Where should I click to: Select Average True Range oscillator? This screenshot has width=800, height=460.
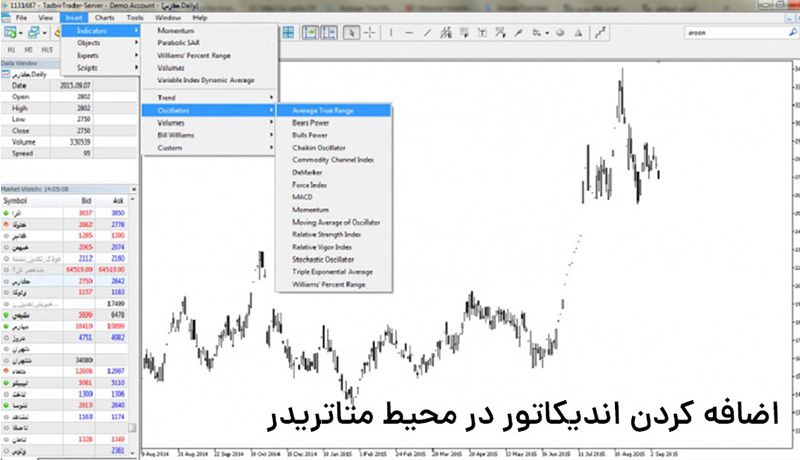click(x=334, y=110)
